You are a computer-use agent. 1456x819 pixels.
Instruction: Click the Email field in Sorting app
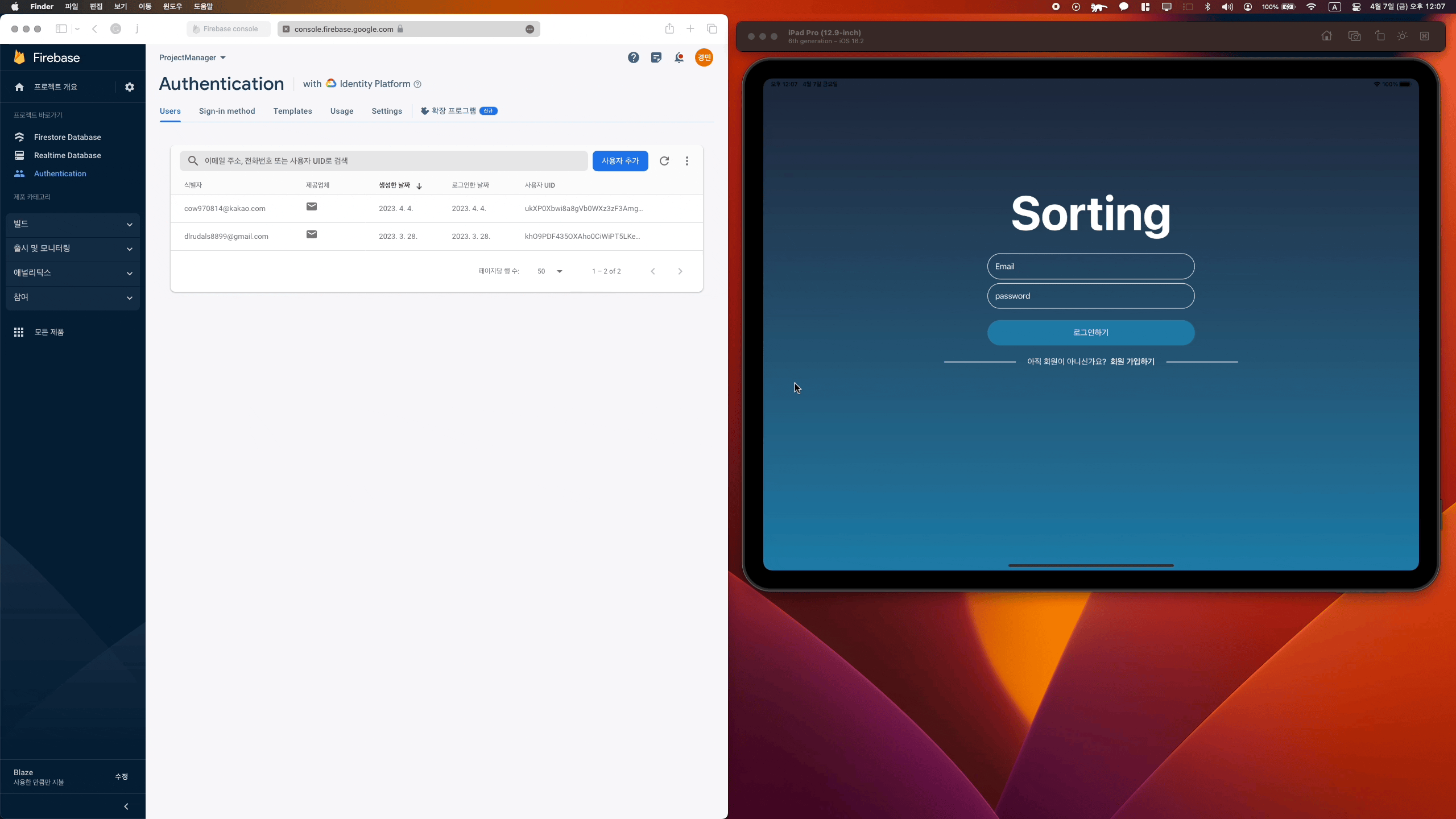click(x=1090, y=266)
